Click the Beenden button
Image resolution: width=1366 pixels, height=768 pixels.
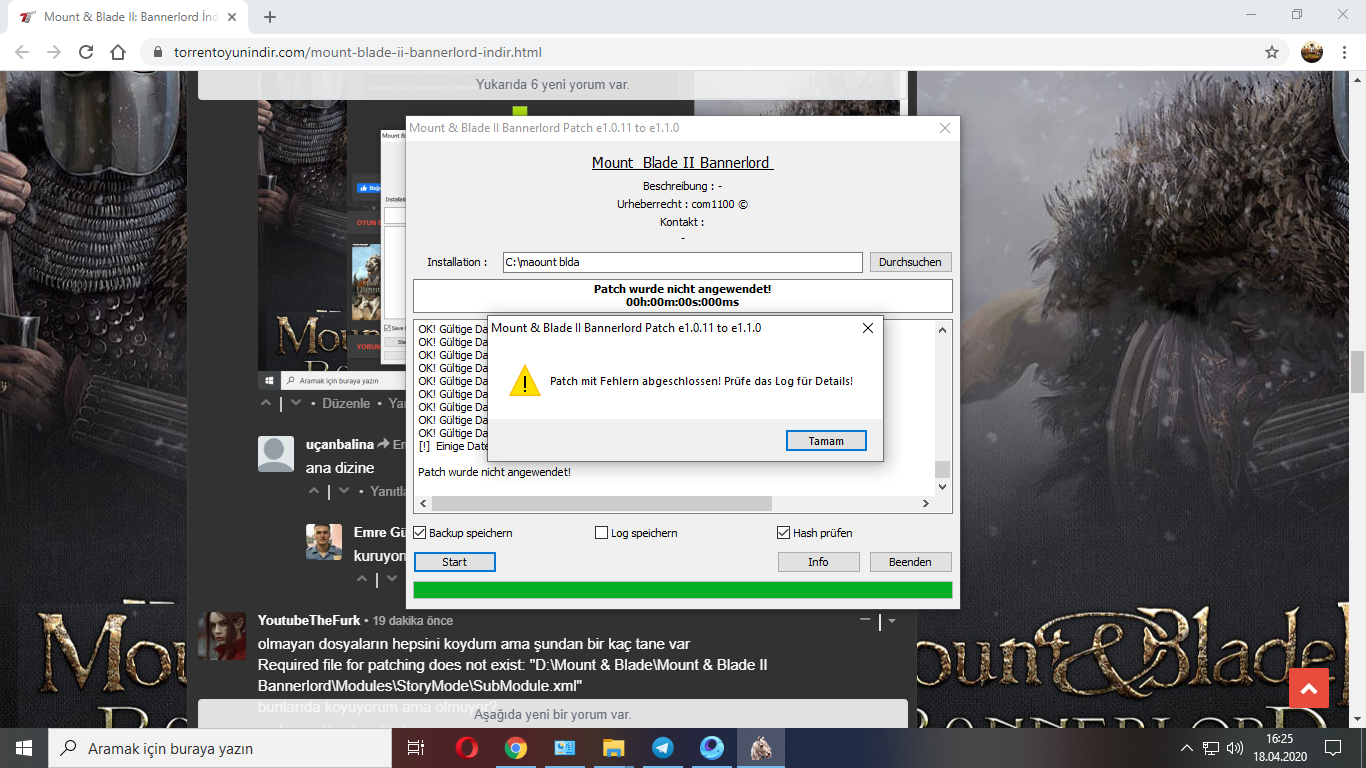(x=910, y=562)
